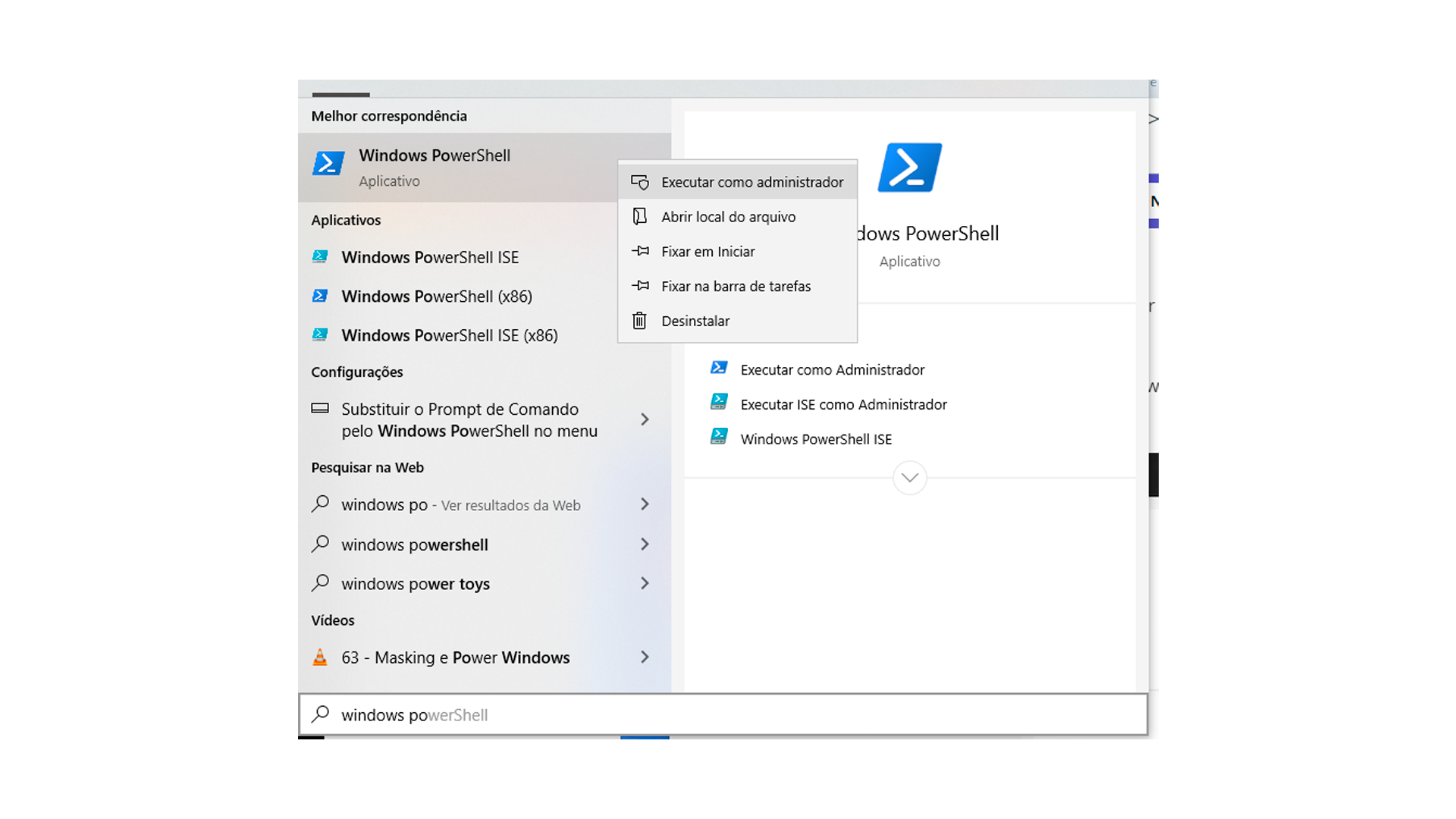
Task: Select the 'windows powershell' web suggestion
Action: click(485, 544)
